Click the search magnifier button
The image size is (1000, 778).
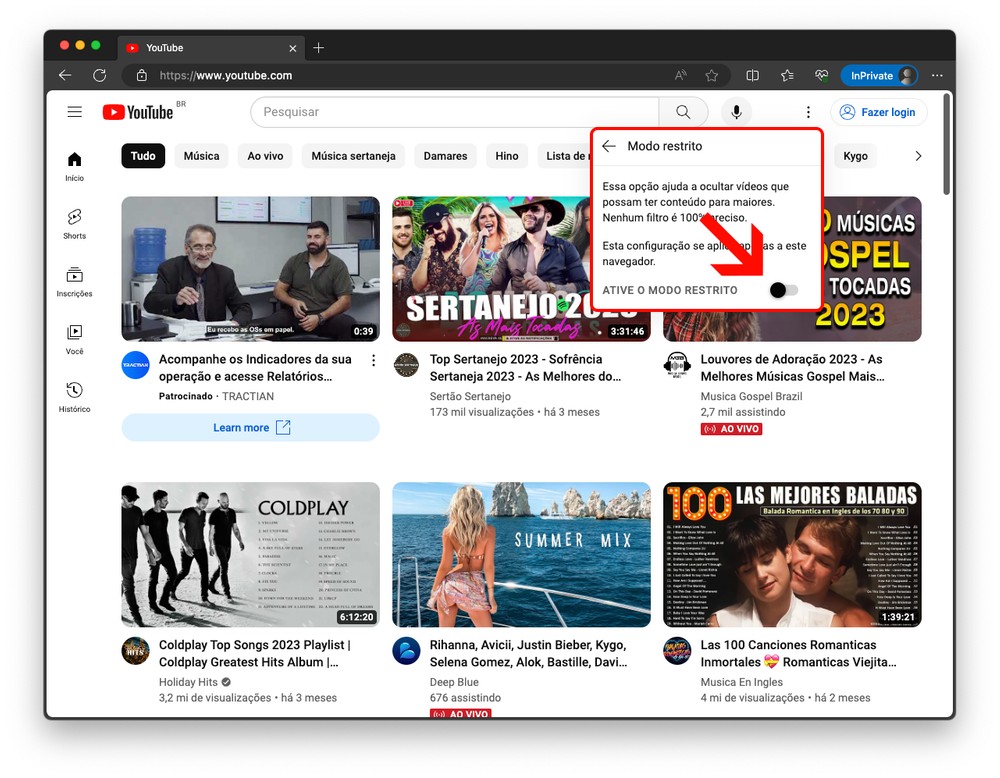pyautogui.click(x=683, y=112)
